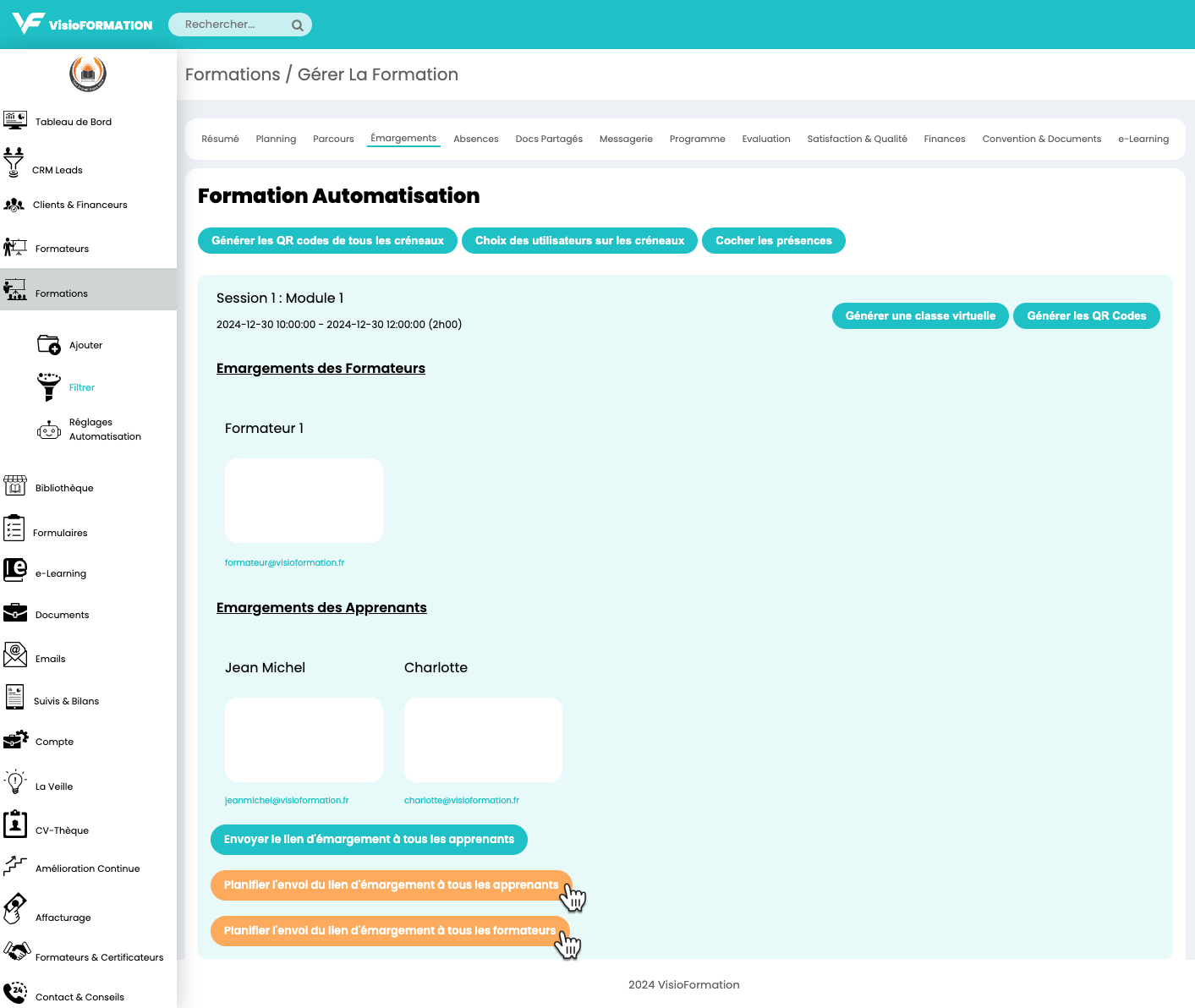Click the Compte puzzle icon
Screen dimensions: 1195x1008
point(16,739)
